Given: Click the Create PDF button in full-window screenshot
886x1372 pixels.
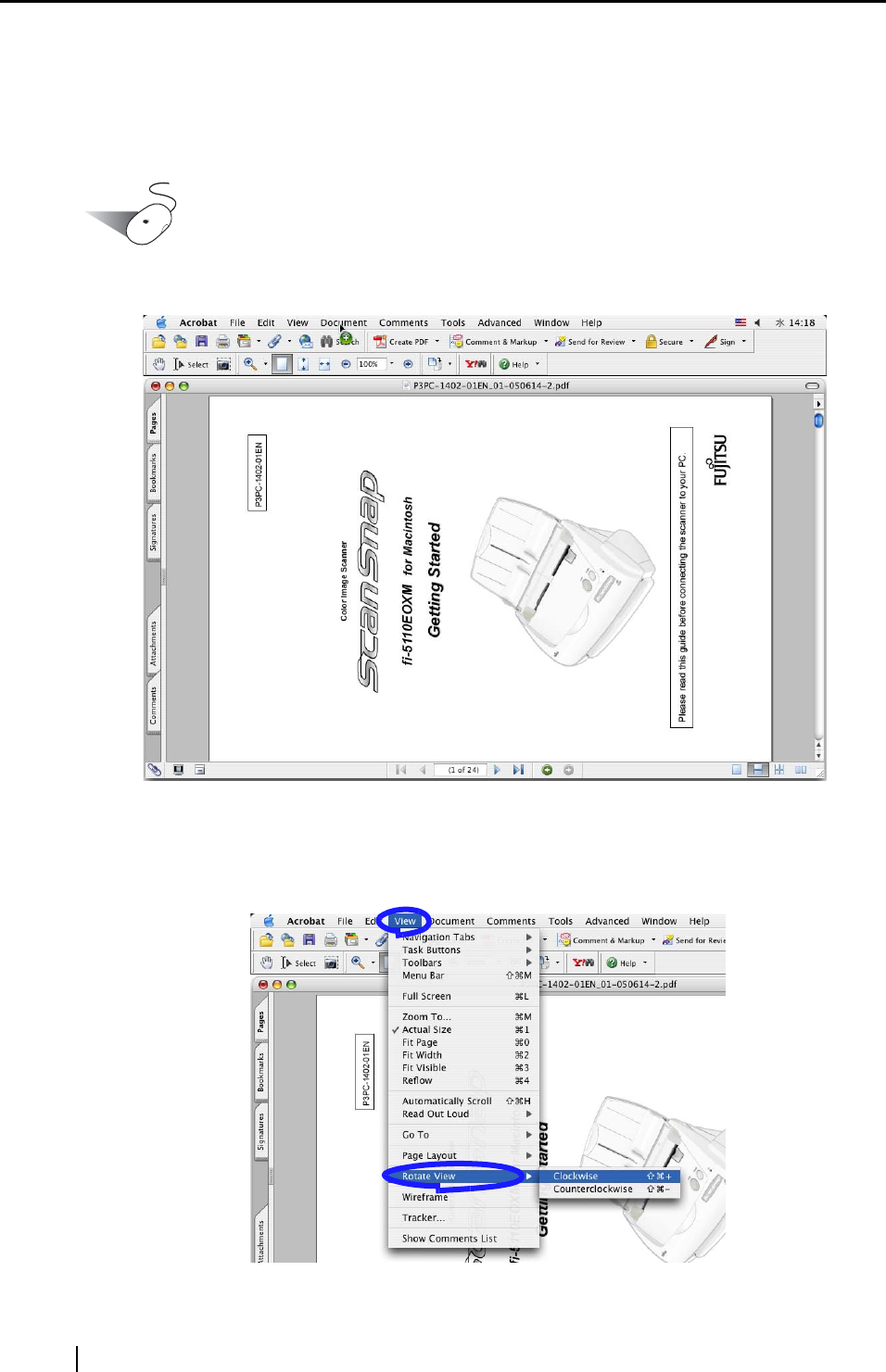Looking at the screenshot, I should click(401, 342).
